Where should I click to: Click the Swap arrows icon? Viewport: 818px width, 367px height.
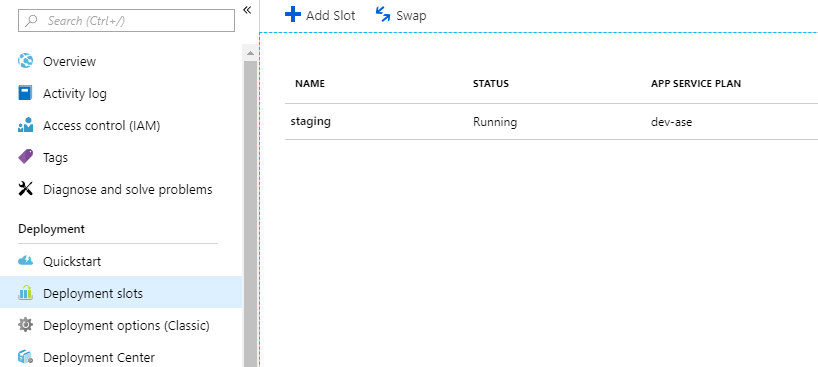point(383,15)
